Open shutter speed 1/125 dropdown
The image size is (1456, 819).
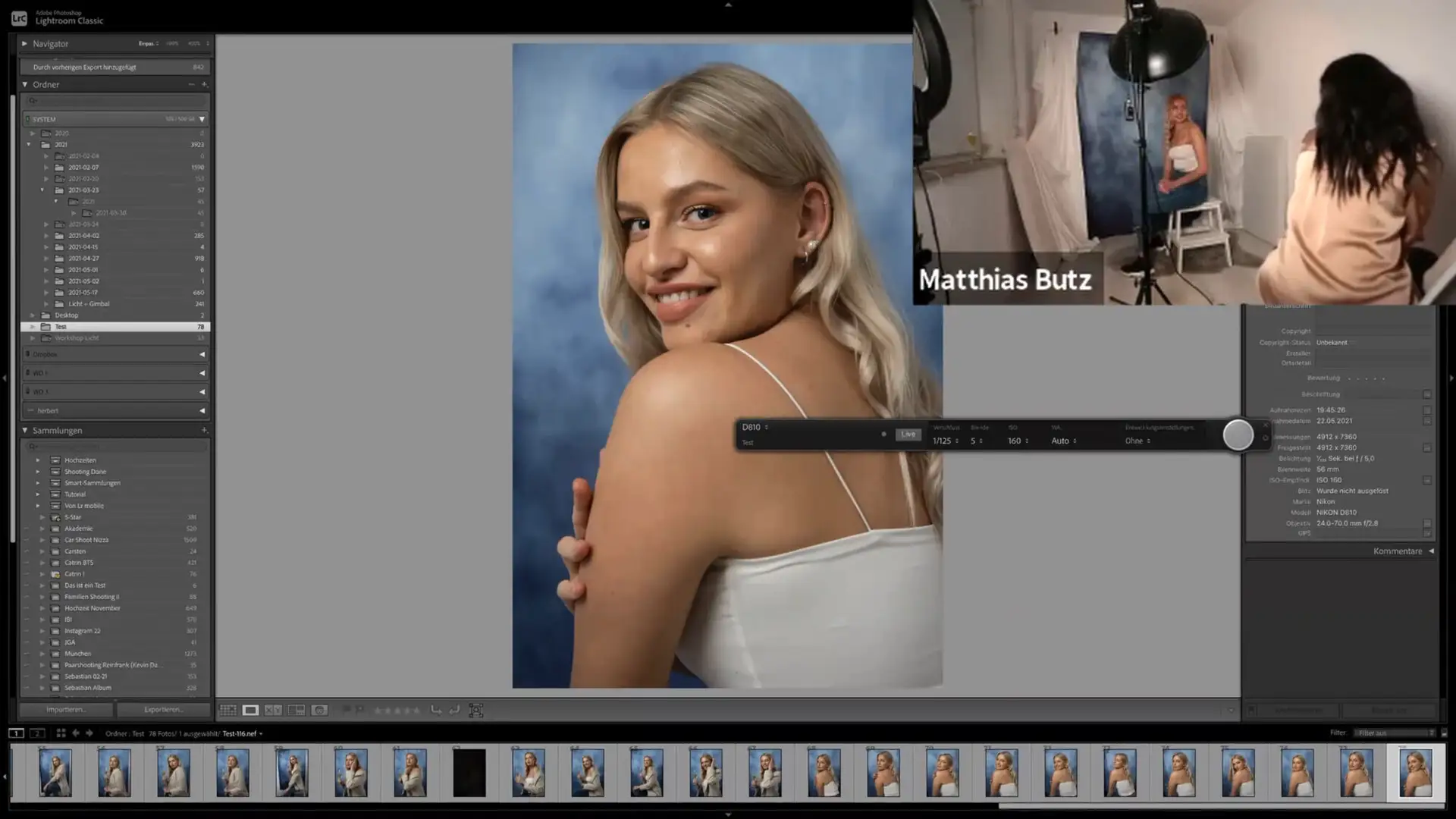point(946,441)
